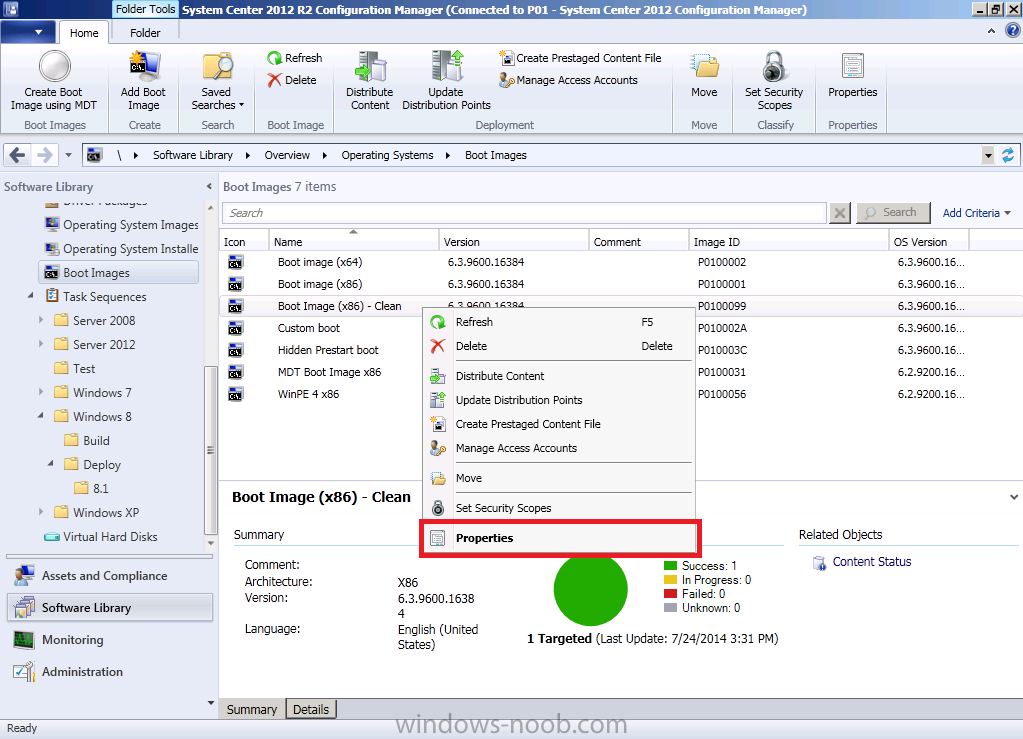Click Distribute Content ribbon icon
This screenshot has width=1023, height=739.
coord(370,67)
